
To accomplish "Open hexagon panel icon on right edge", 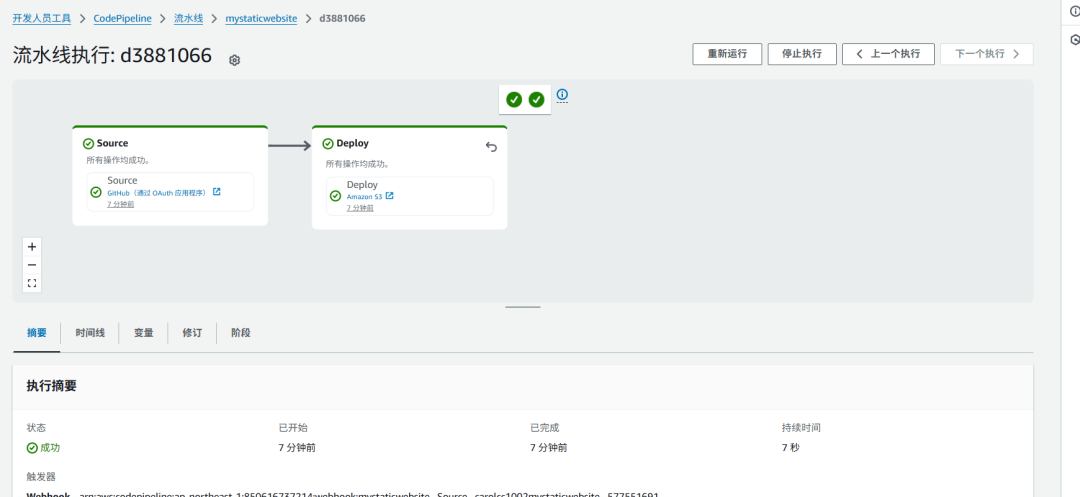I will 1074,40.
